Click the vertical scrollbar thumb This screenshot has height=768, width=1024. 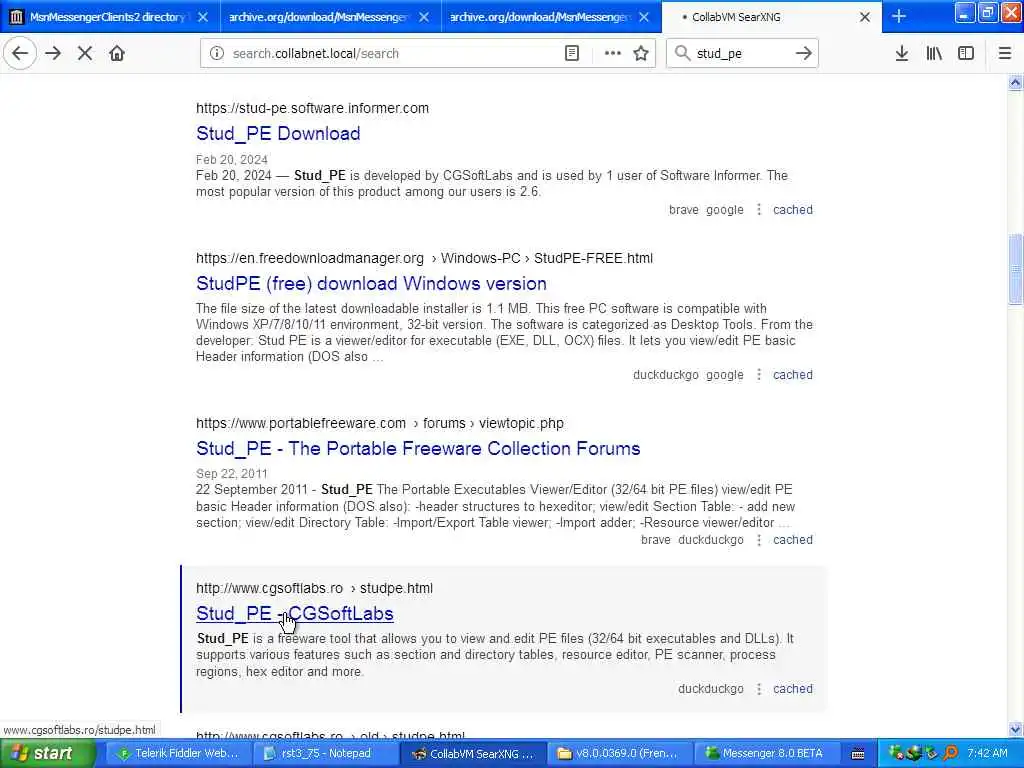click(x=1015, y=270)
